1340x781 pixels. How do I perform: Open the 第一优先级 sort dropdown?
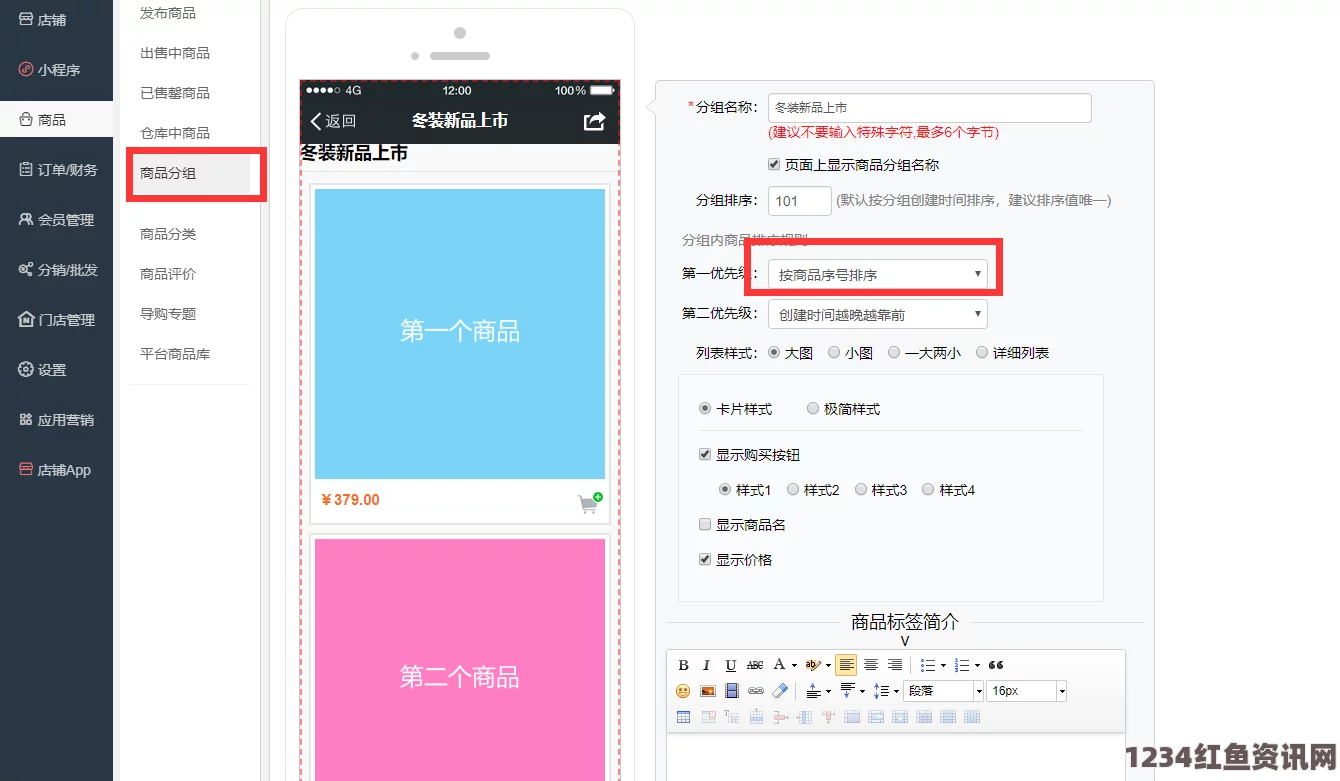[x=877, y=274]
